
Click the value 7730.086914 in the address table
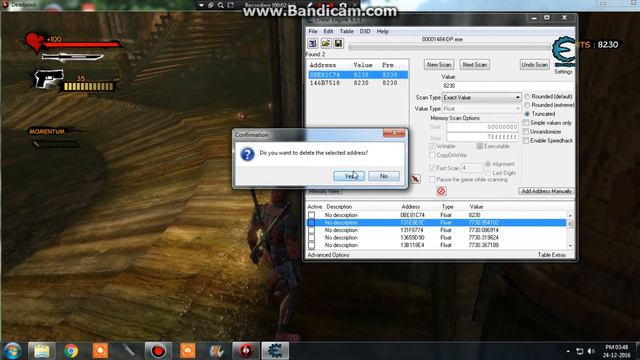(483, 230)
